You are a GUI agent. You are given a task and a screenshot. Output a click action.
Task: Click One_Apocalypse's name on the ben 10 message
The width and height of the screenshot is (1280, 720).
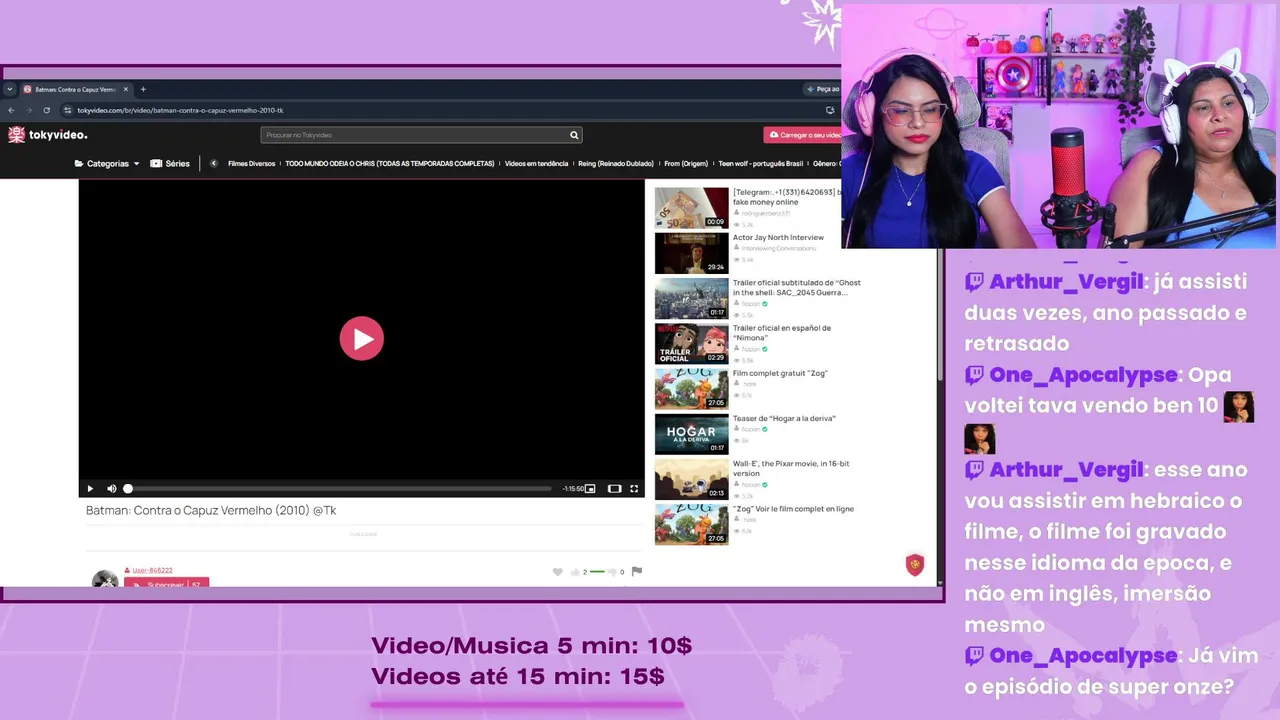pyautogui.click(x=1083, y=376)
